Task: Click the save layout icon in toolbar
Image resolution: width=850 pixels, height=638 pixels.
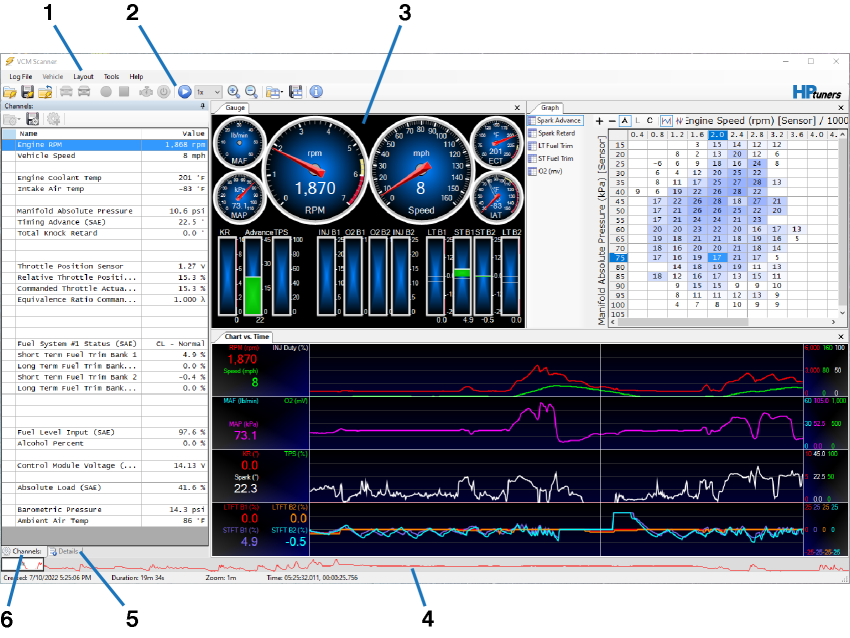Action: tap(295, 92)
